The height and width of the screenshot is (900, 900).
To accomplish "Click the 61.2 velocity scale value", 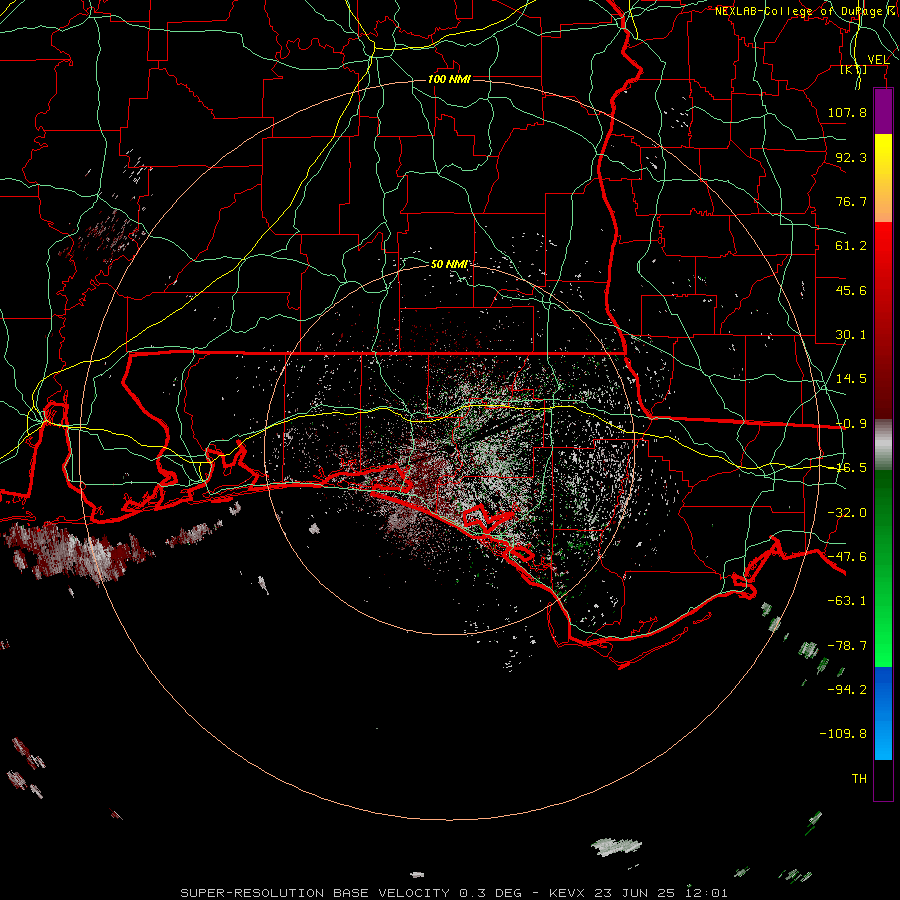I will click(x=851, y=246).
